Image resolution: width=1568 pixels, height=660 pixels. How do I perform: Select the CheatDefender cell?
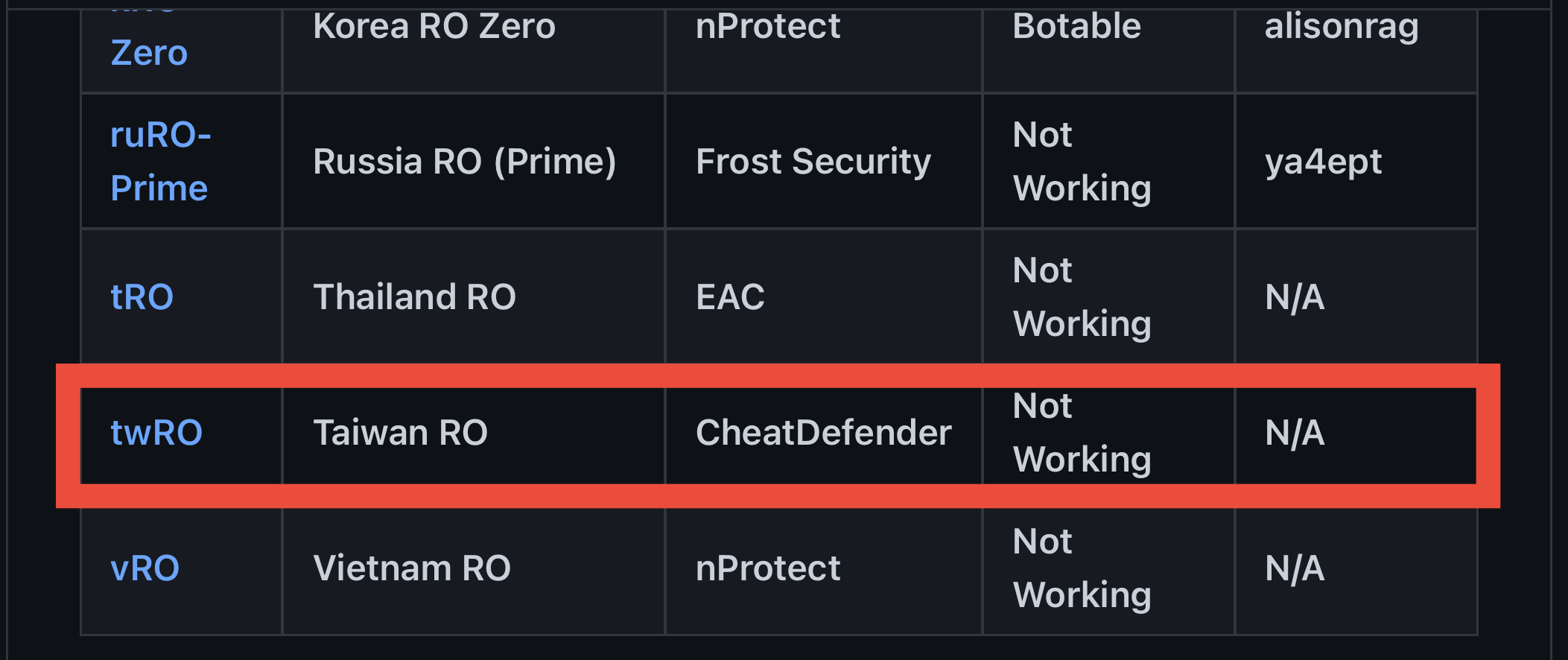[x=822, y=431]
